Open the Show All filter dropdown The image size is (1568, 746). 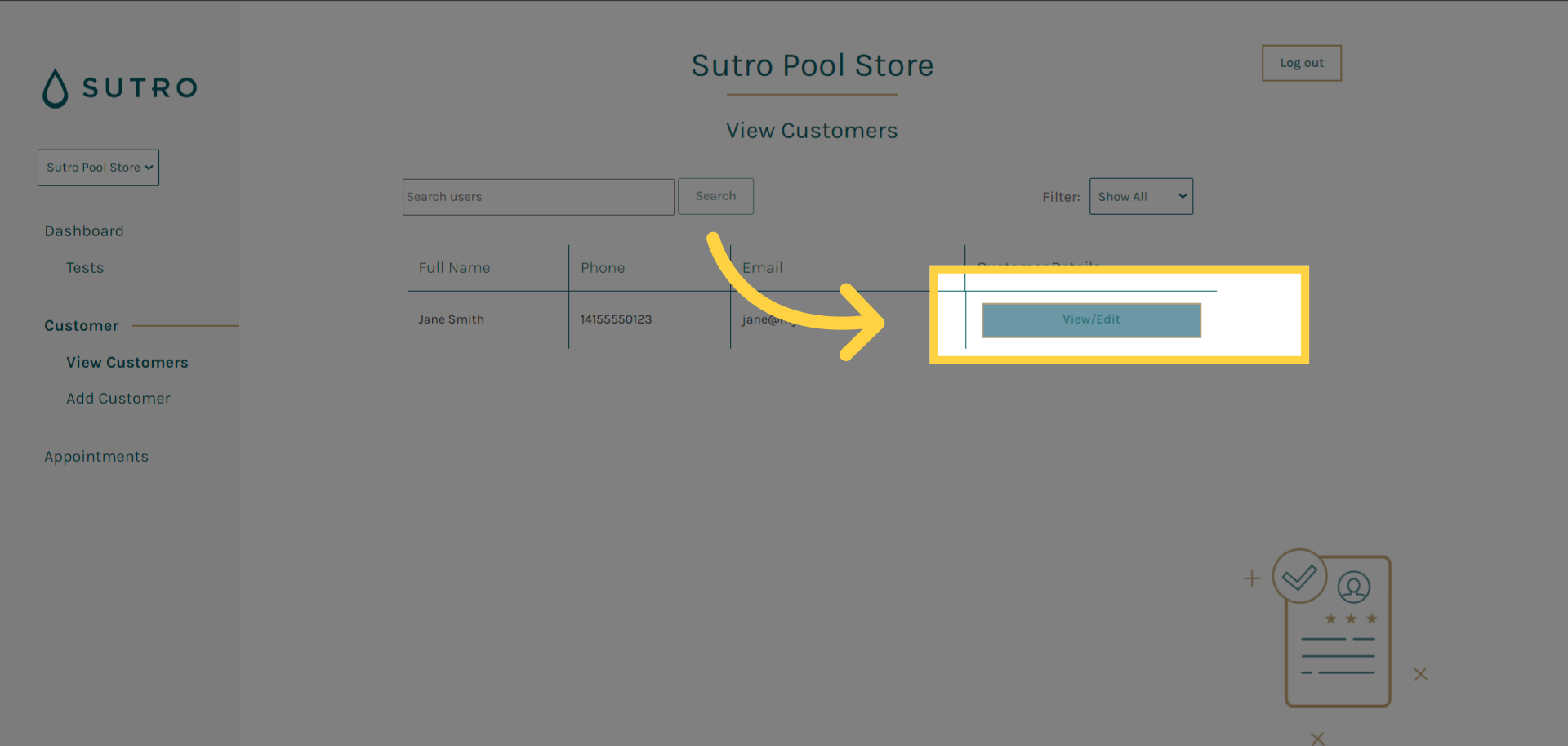point(1141,196)
